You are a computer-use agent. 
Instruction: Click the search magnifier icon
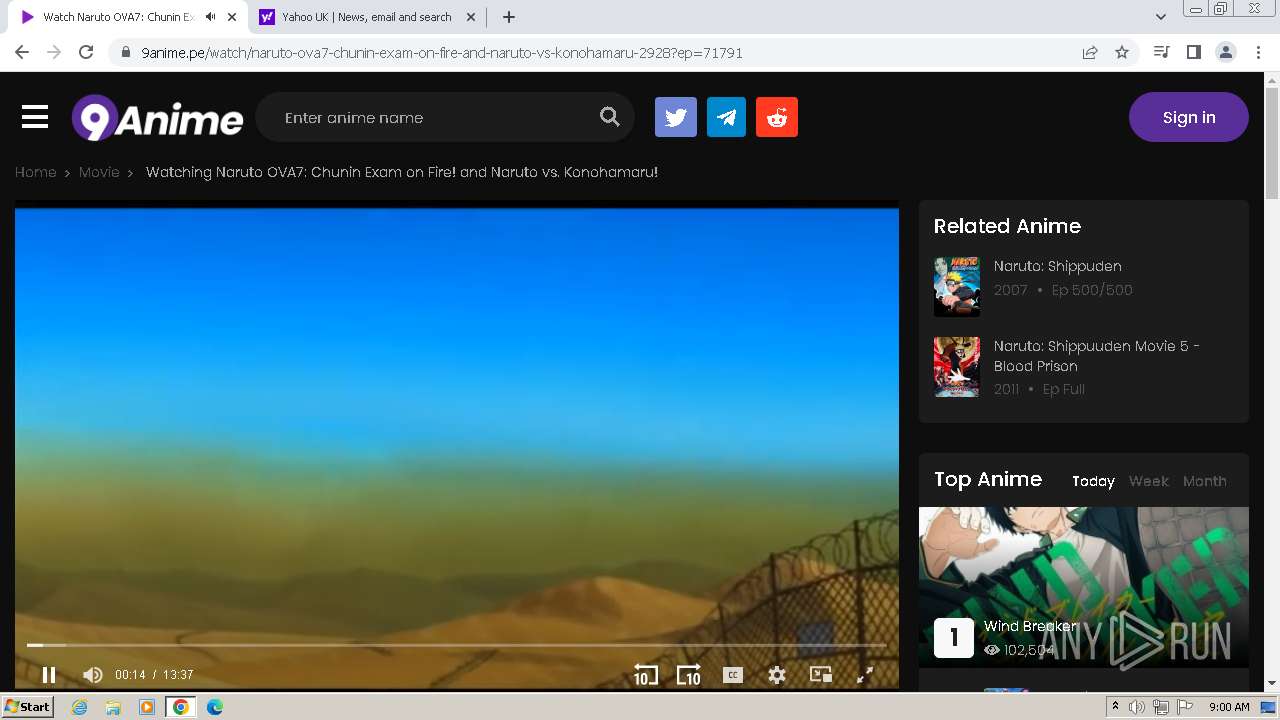pos(610,117)
